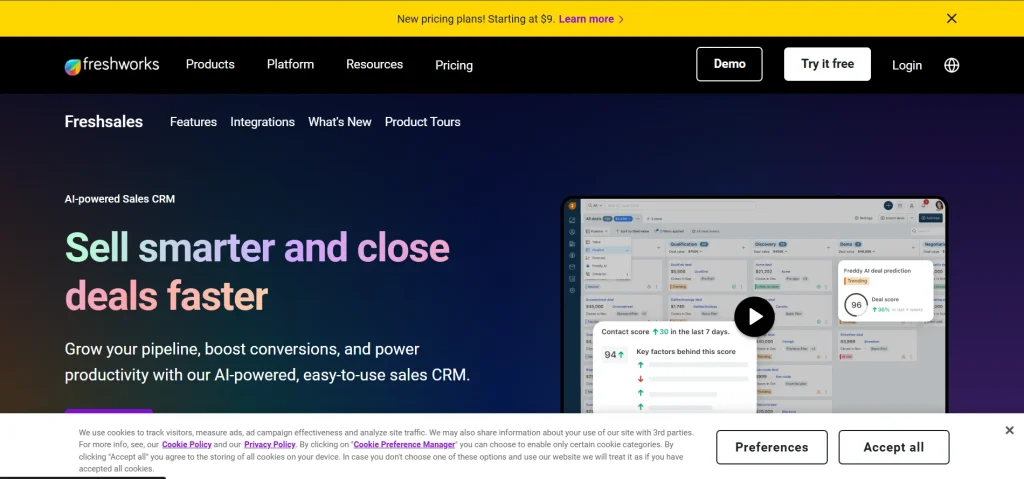Screen dimensions: 1024x479
Task: Play the product demo video
Action: tap(754, 317)
